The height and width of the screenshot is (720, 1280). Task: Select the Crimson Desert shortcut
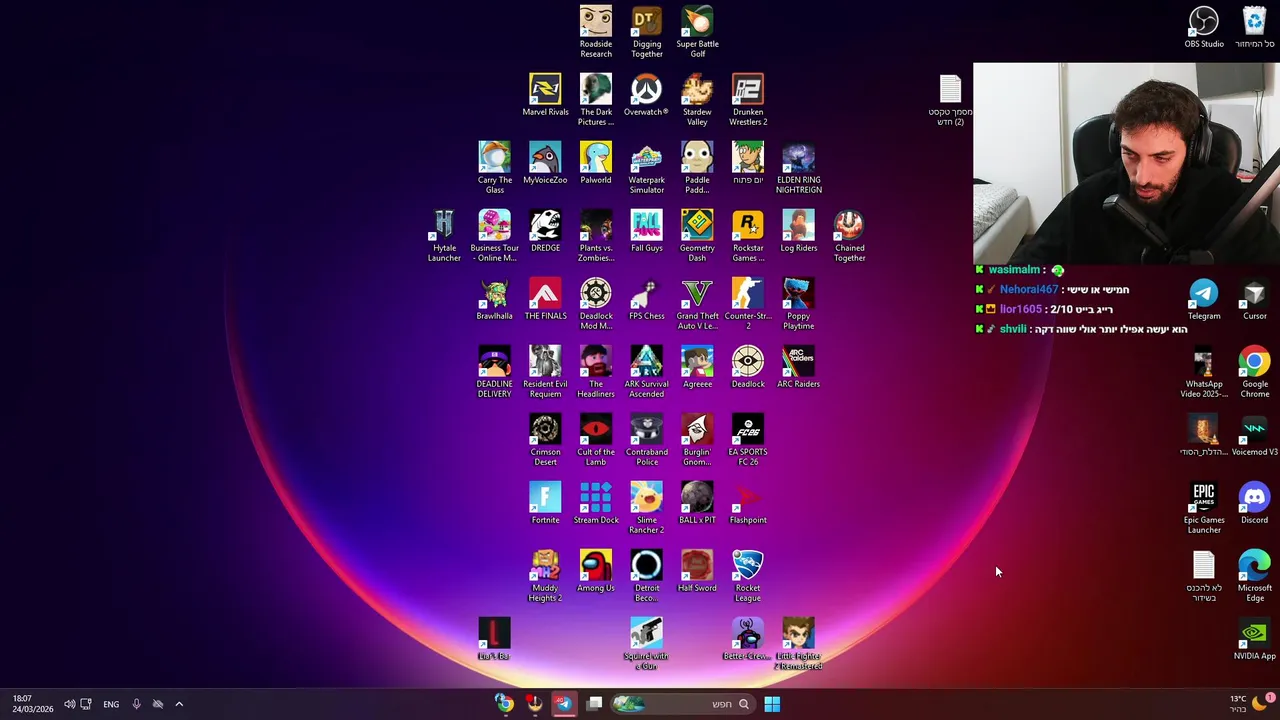(545, 440)
